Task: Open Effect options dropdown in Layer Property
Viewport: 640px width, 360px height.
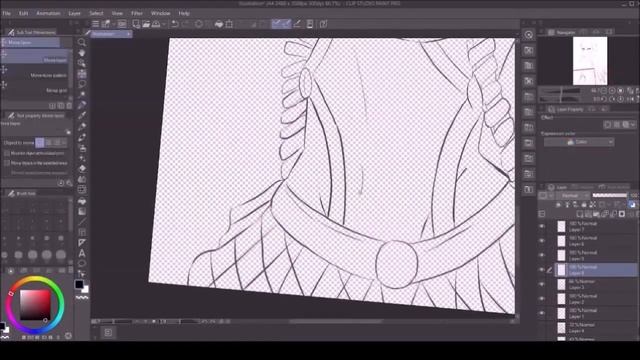Action: pyautogui.click(x=633, y=125)
